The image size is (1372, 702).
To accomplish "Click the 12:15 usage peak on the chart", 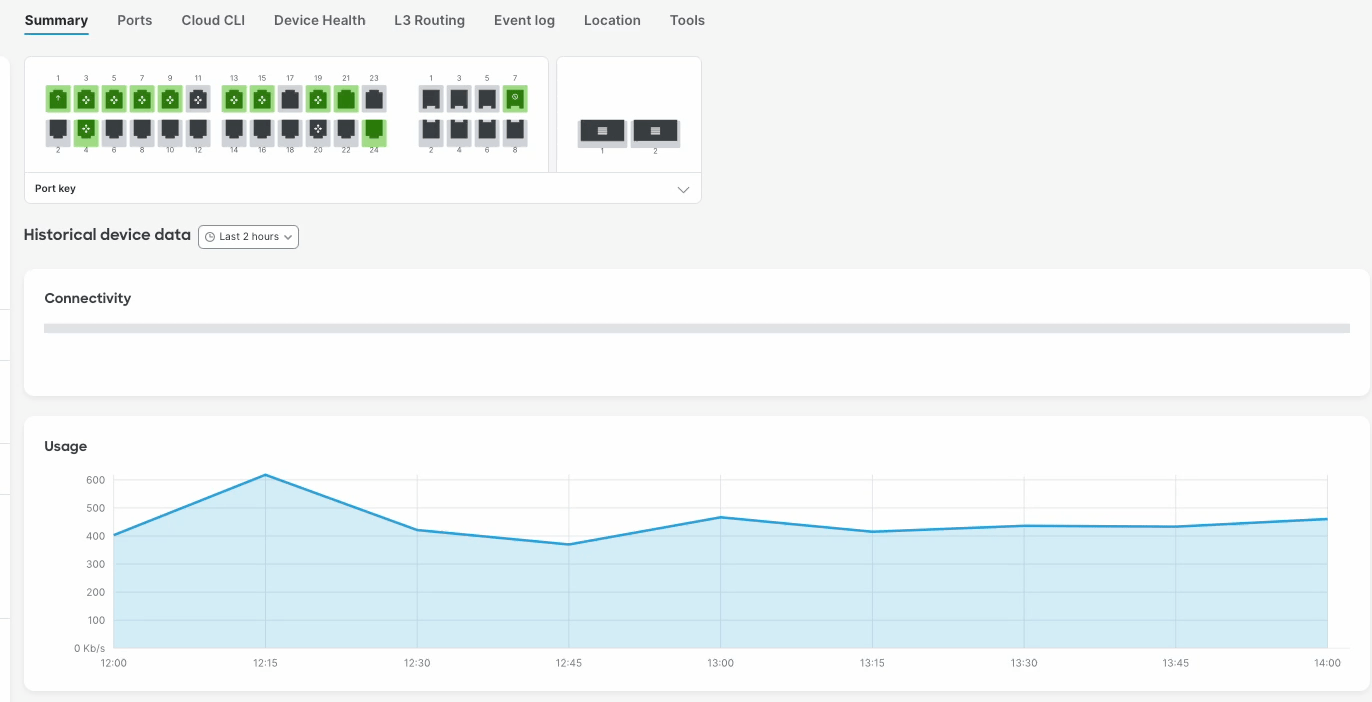I will pyautogui.click(x=265, y=475).
